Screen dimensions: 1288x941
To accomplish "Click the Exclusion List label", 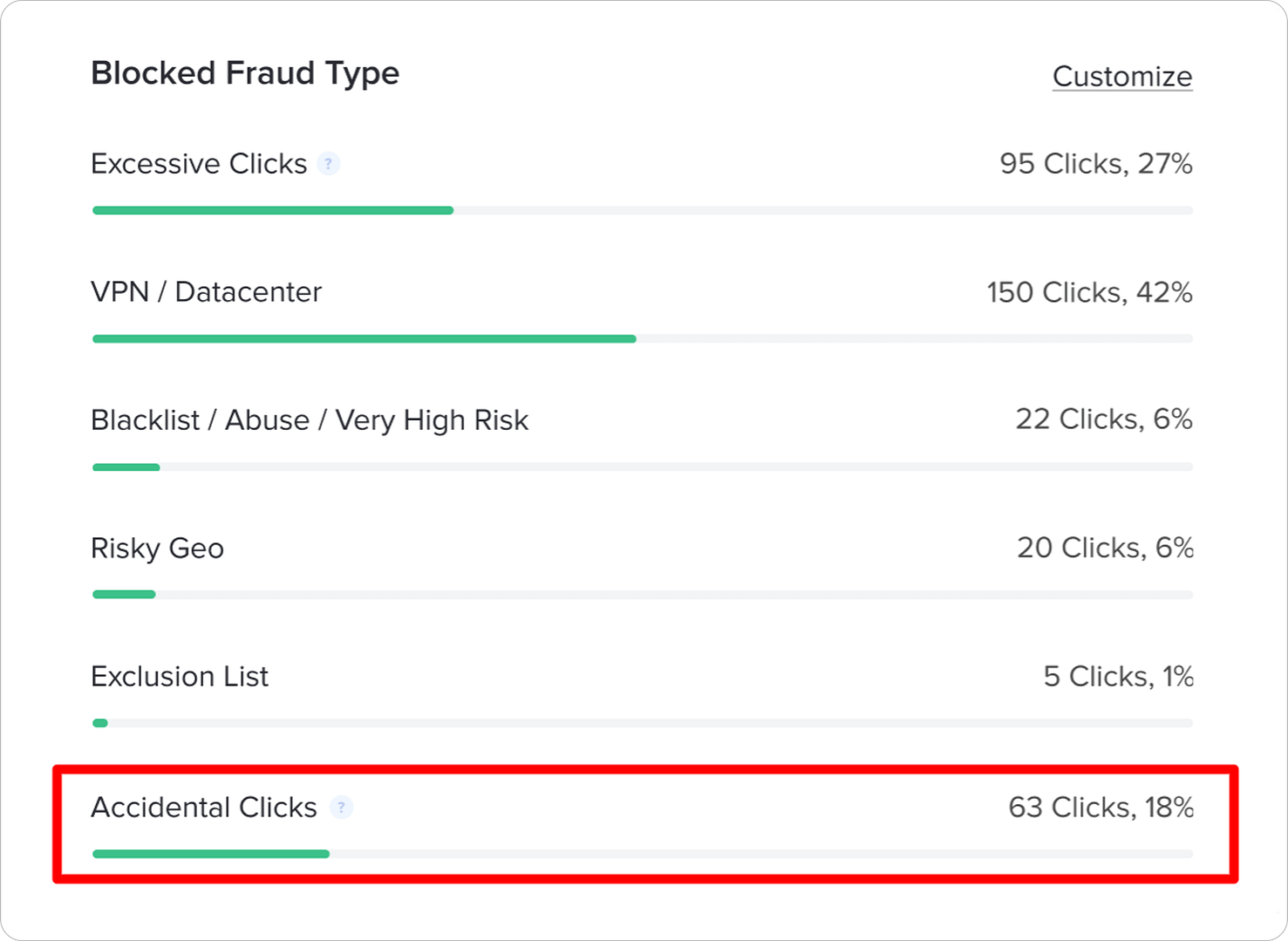I will click(180, 677).
